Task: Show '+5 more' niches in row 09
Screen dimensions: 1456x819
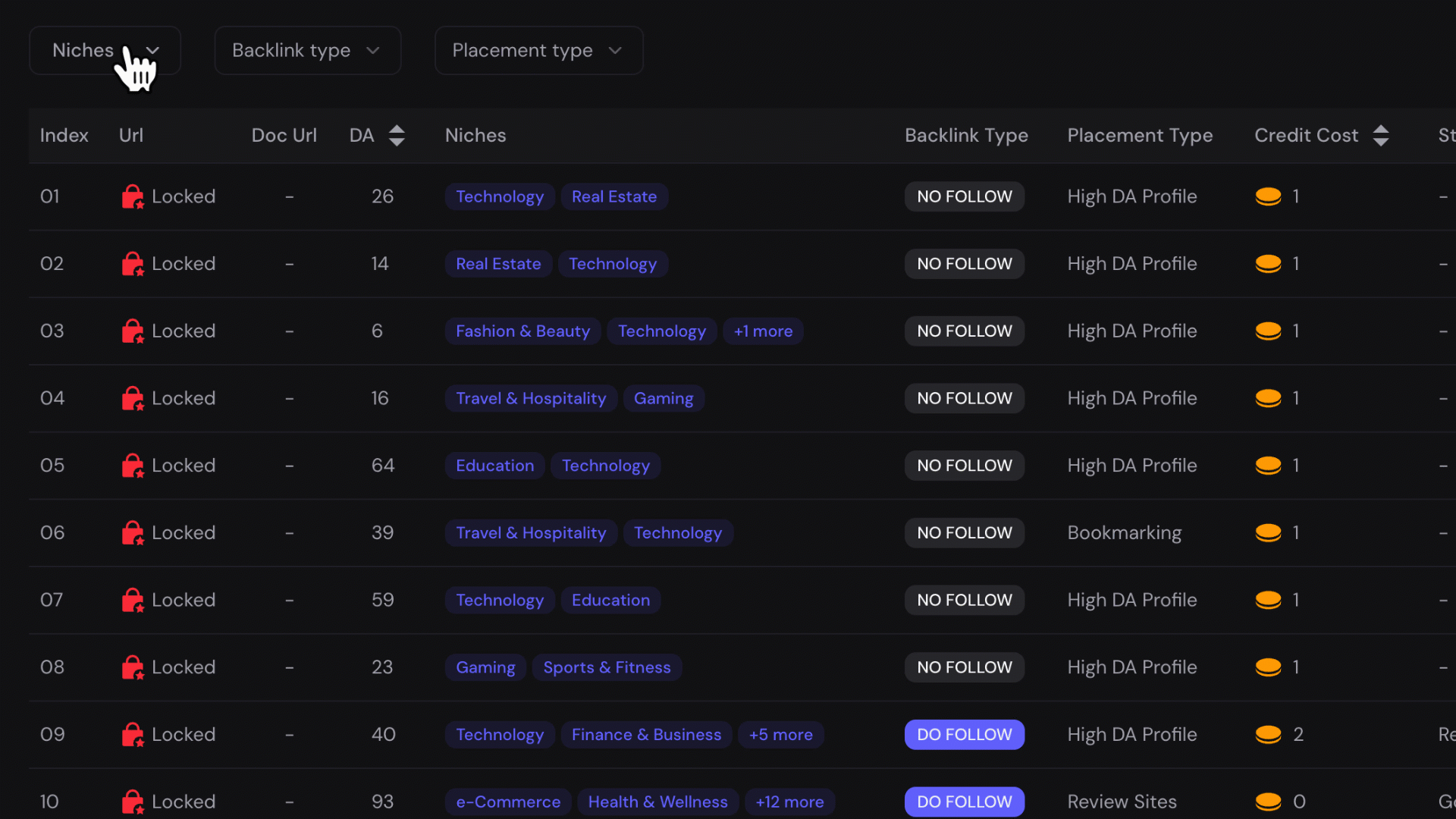Action: [x=780, y=735]
